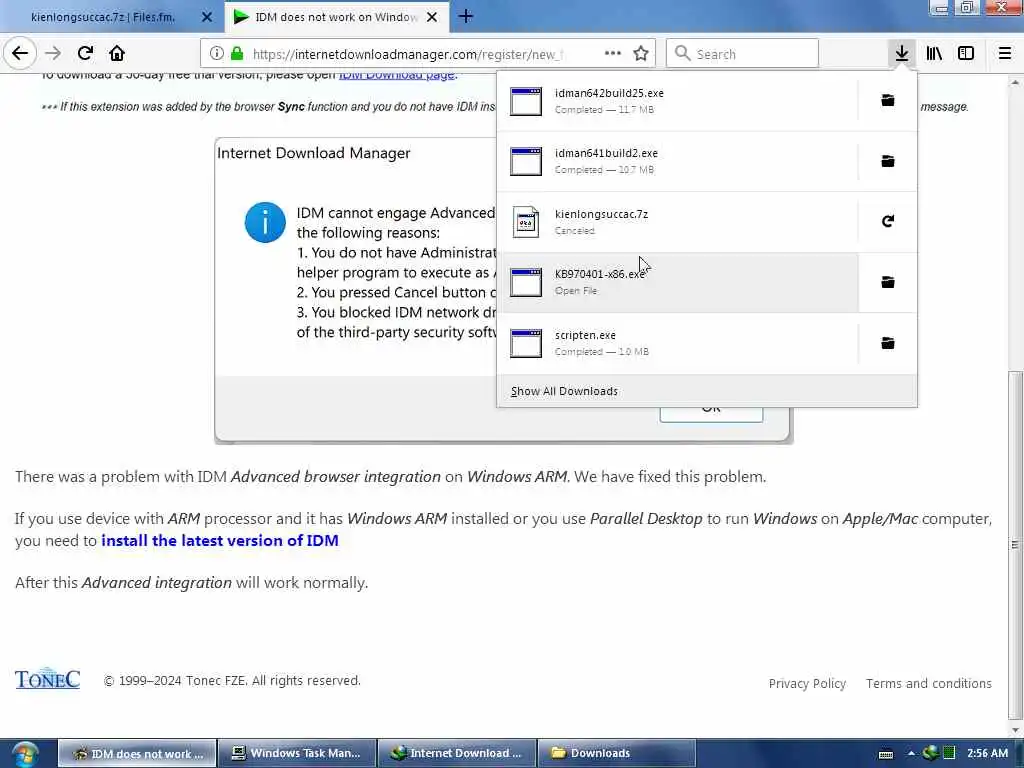Open the KB970401-x86.exe file
The width and height of the screenshot is (1024, 768).
coord(677,282)
